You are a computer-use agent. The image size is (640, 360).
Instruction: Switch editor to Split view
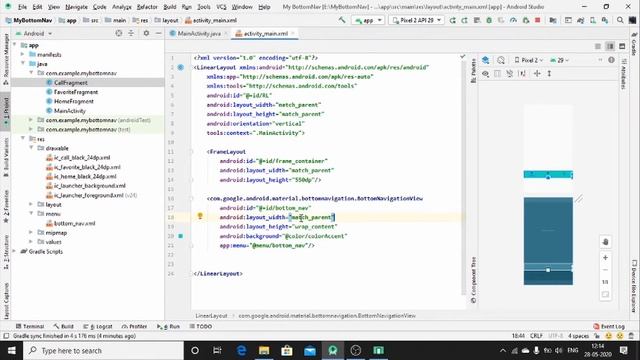pos(610,46)
